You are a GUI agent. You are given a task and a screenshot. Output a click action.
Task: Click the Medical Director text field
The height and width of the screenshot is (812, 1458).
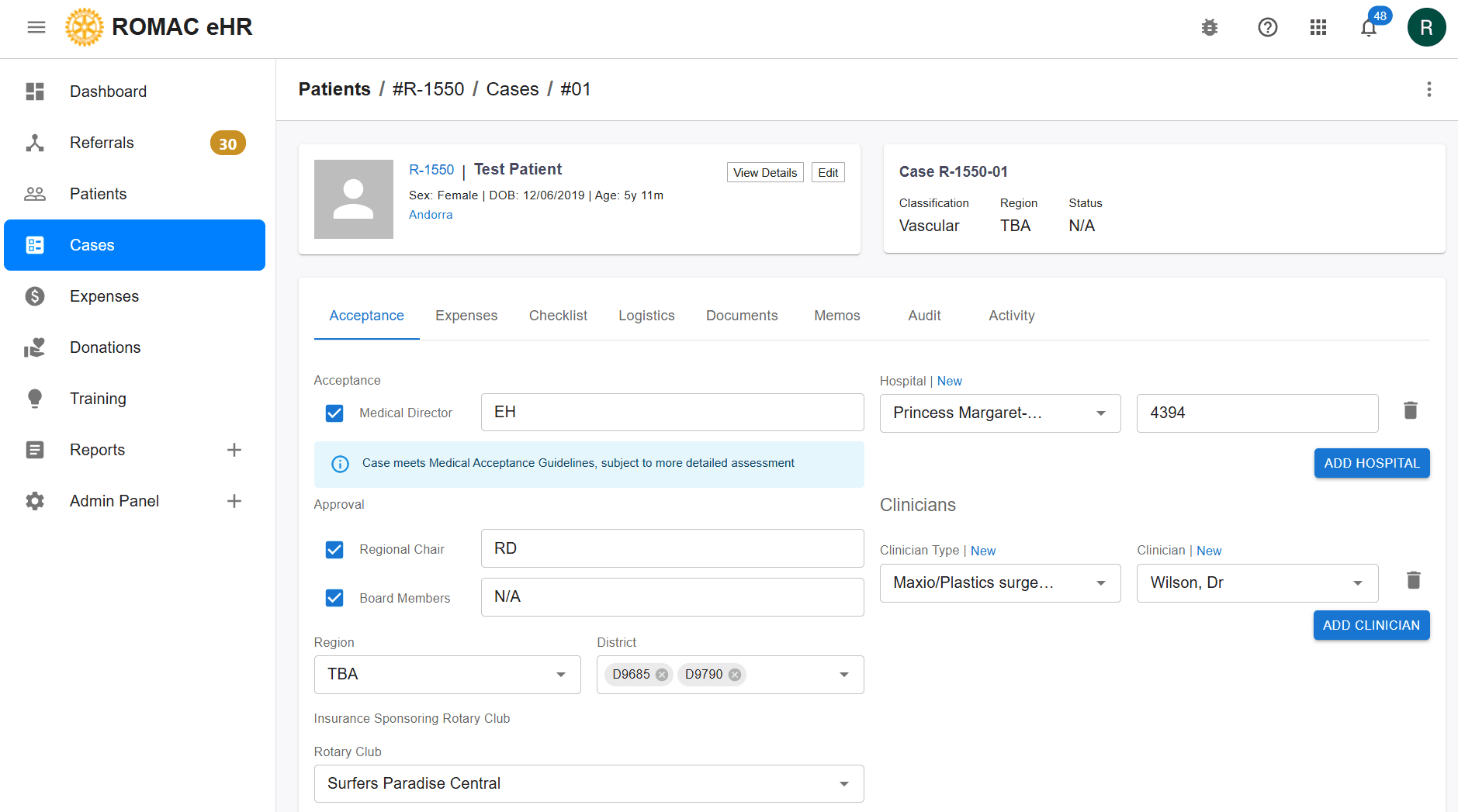pos(672,413)
